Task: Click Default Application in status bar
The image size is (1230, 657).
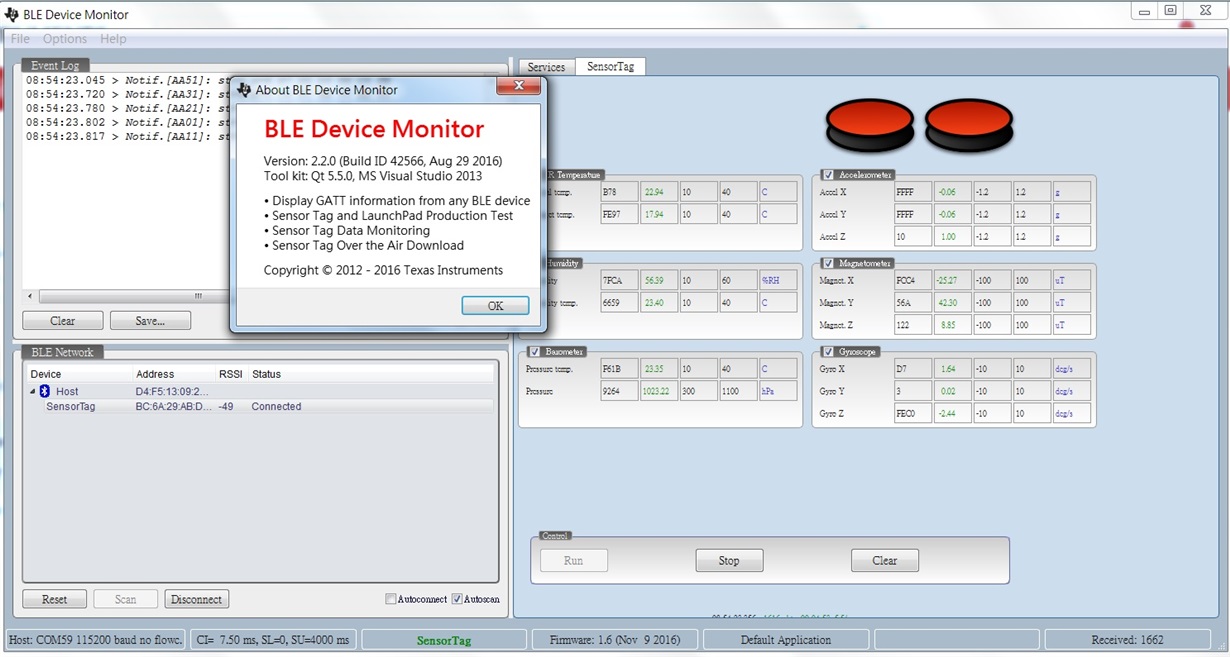Action: 785,640
